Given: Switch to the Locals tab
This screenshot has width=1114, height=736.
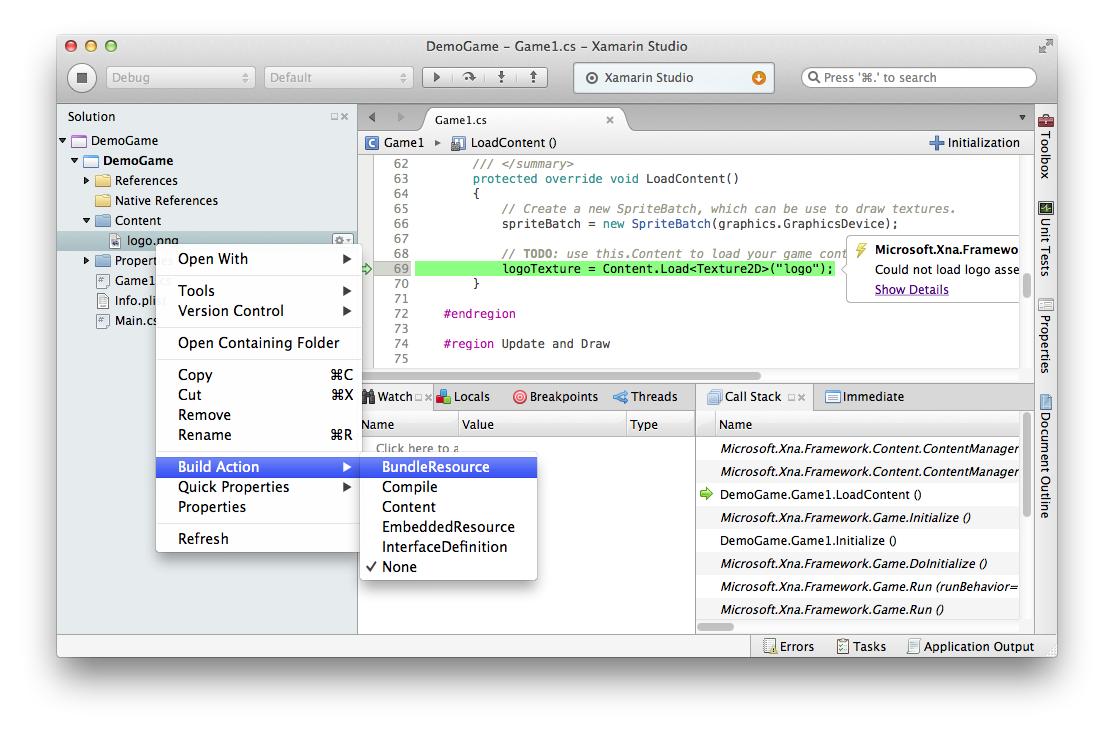Looking at the screenshot, I should [x=463, y=397].
